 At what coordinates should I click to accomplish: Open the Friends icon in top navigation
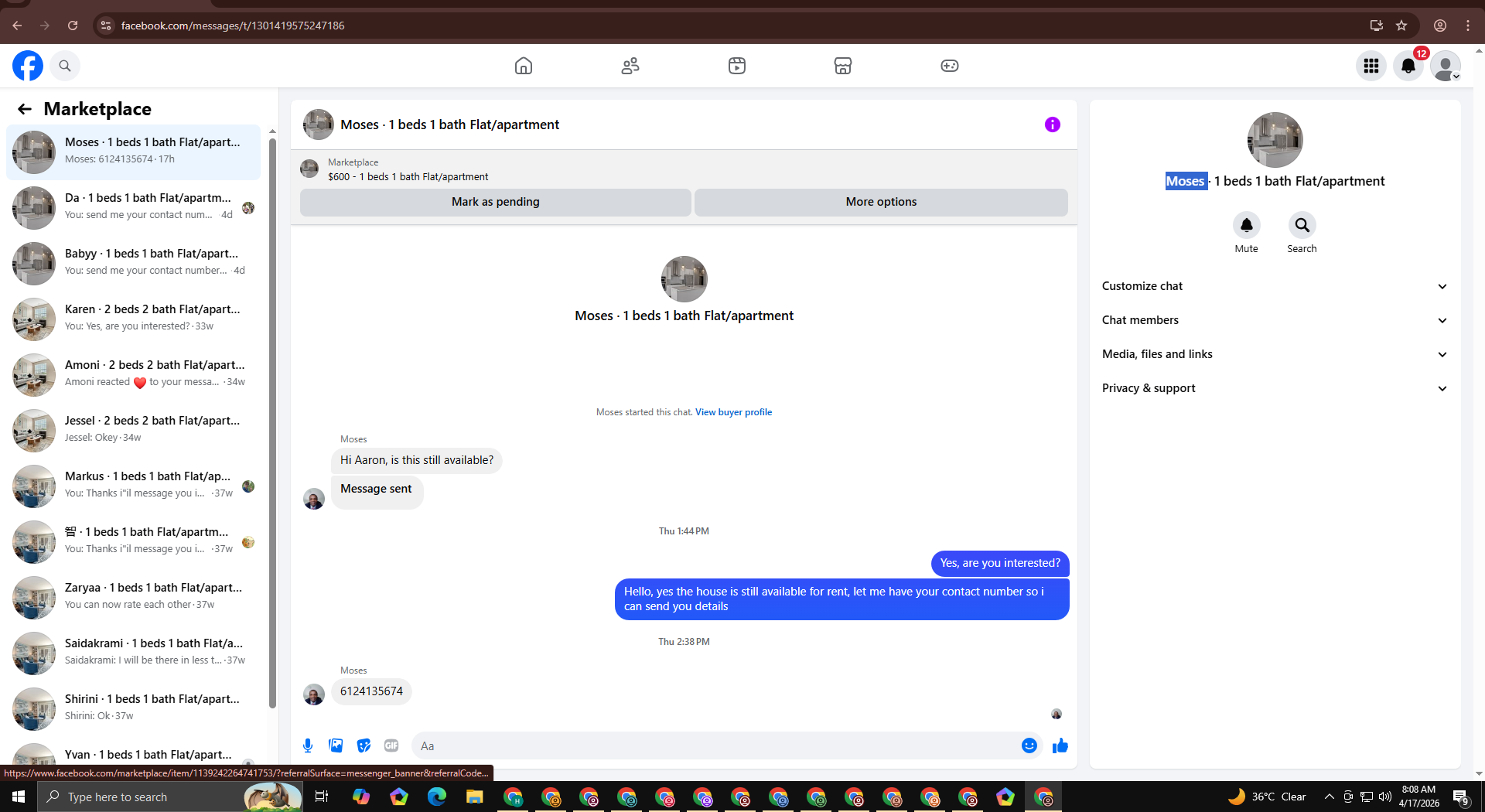pyautogui.click(x=630, y=66)
